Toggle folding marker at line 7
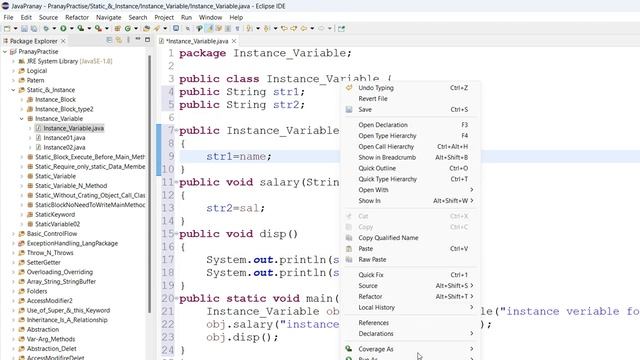Viewport: 640px width, 360px height. (x=176, y=131)
